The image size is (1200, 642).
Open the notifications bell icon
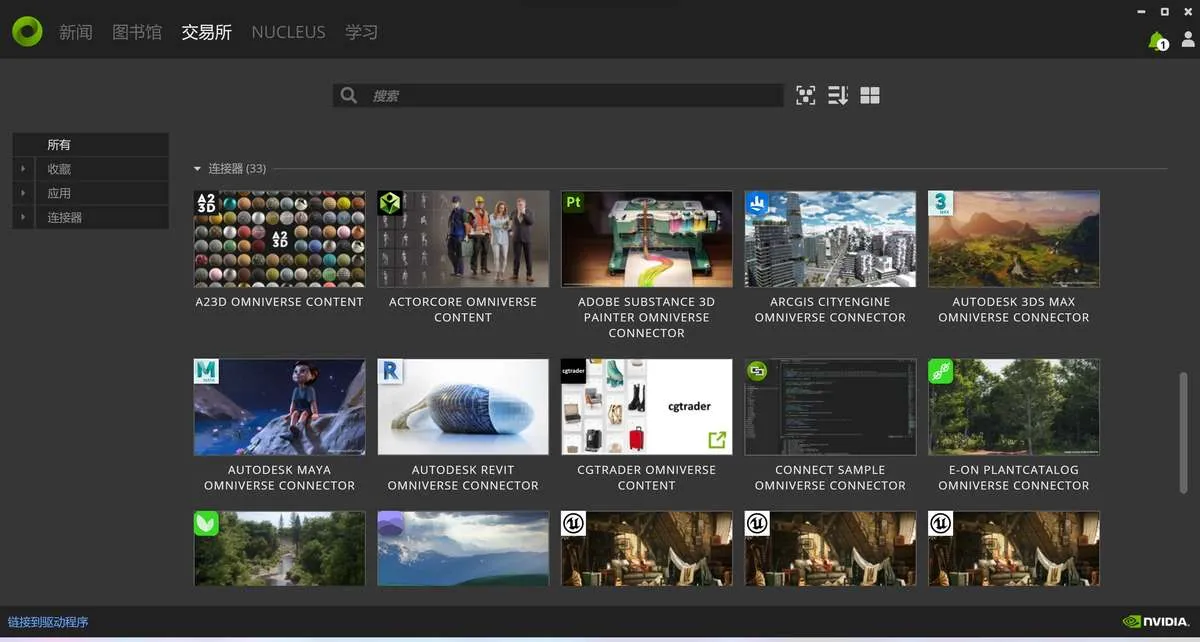click(1157, 40)
